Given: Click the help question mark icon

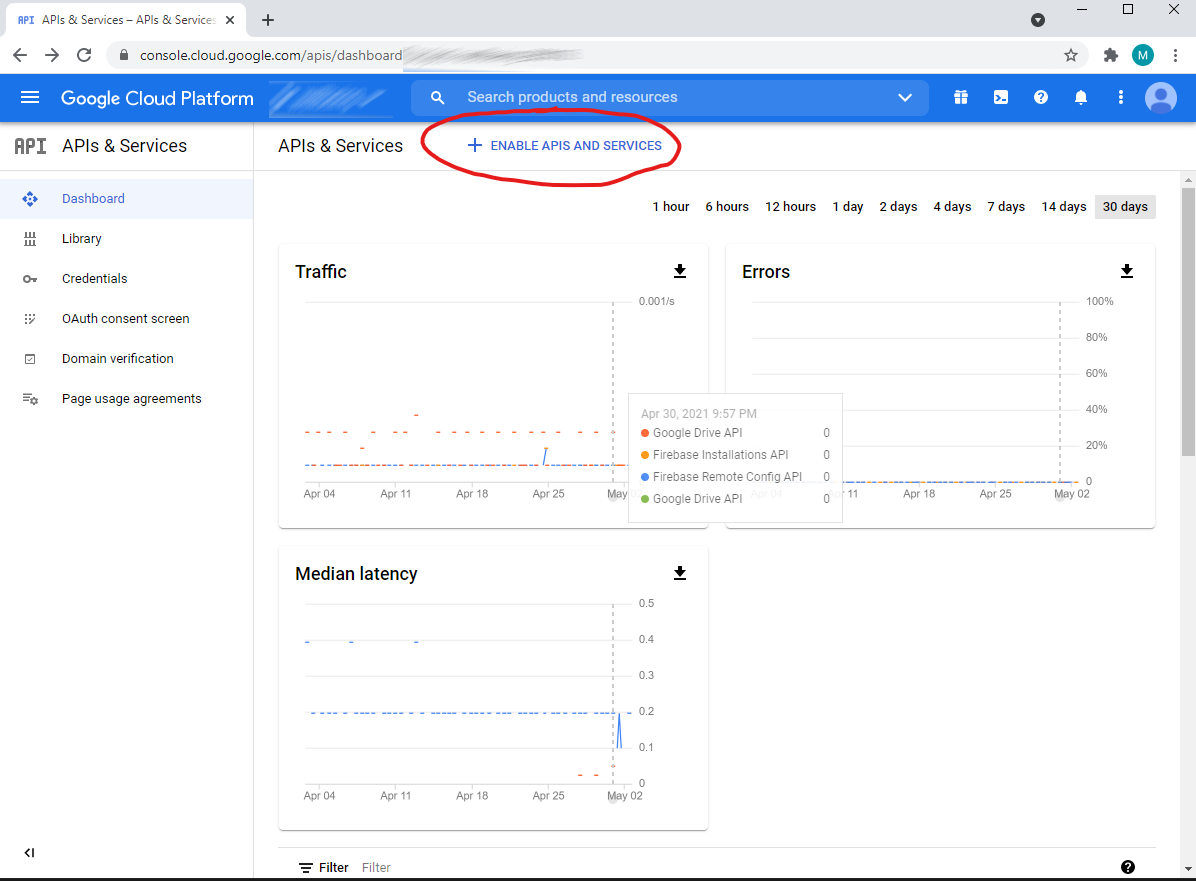Looking at the screenshot, I should click(1041, 97).
